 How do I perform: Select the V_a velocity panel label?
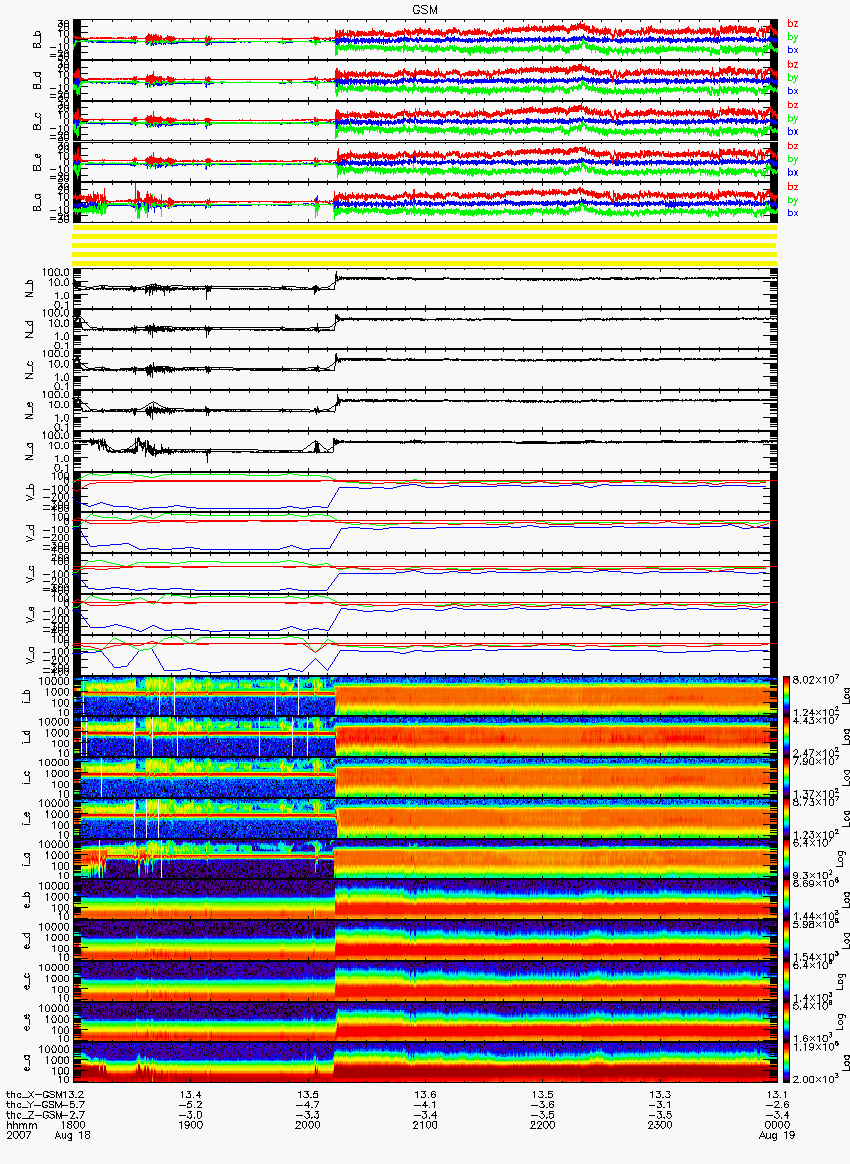click(x=31, y=655)
